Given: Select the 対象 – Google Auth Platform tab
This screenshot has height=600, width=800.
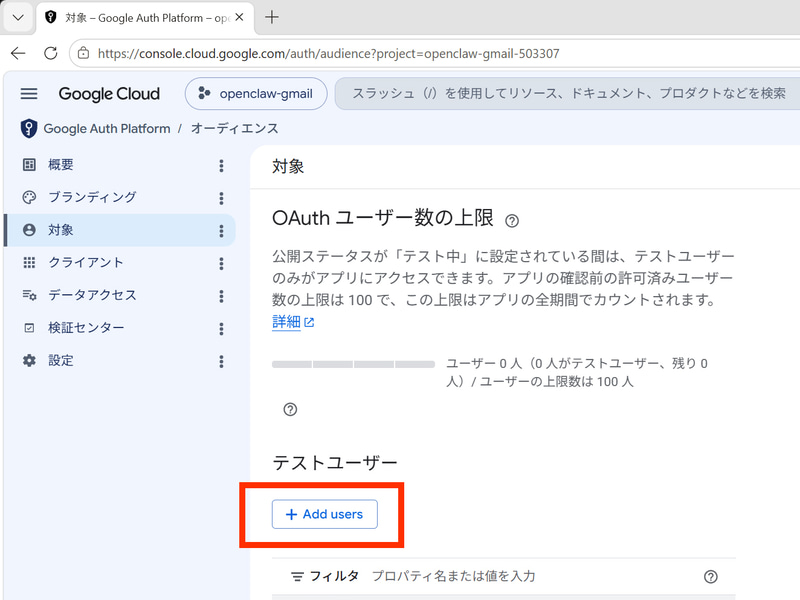Looking at the screenshot, I should coord(145,18).
